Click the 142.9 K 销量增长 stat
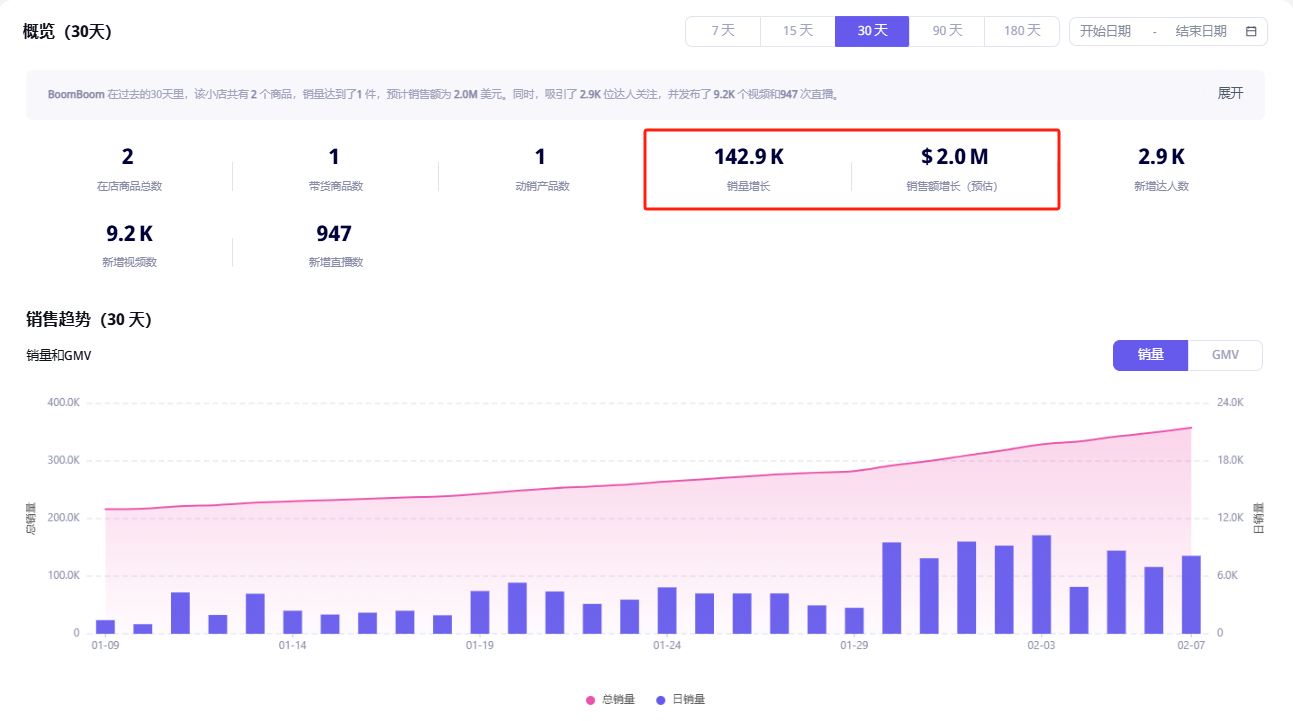The height and width of the screenshot is (721, 1293). pos(748,168)
